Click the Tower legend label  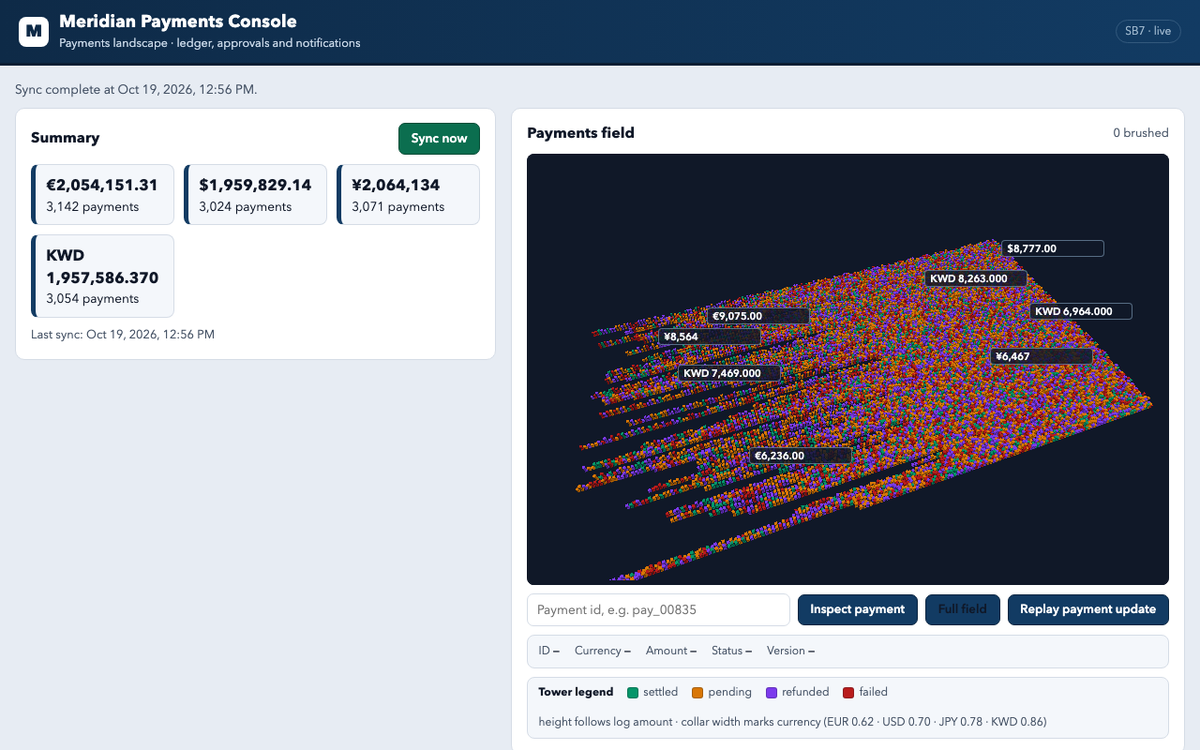point(576,692)
